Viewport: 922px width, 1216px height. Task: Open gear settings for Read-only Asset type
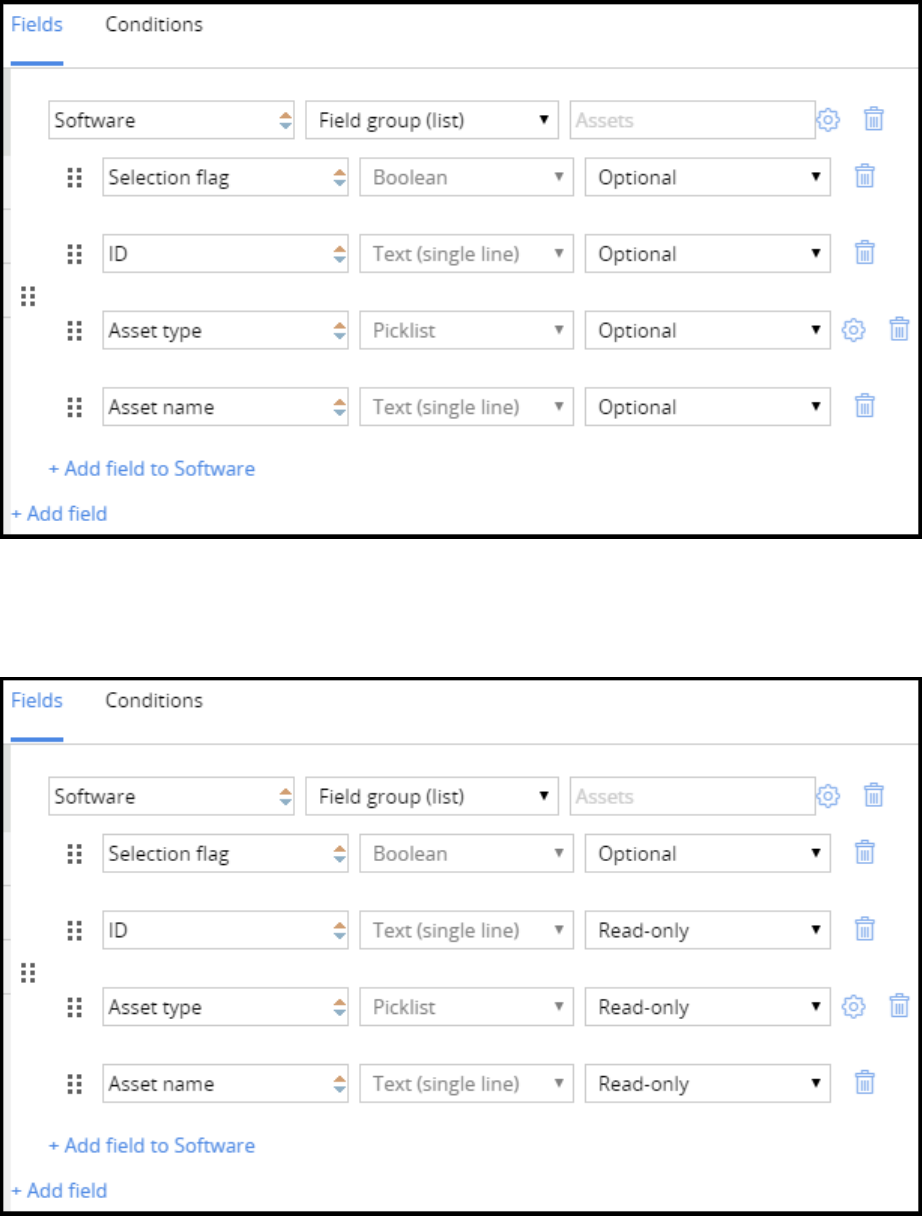click(x=853, y=1007)
